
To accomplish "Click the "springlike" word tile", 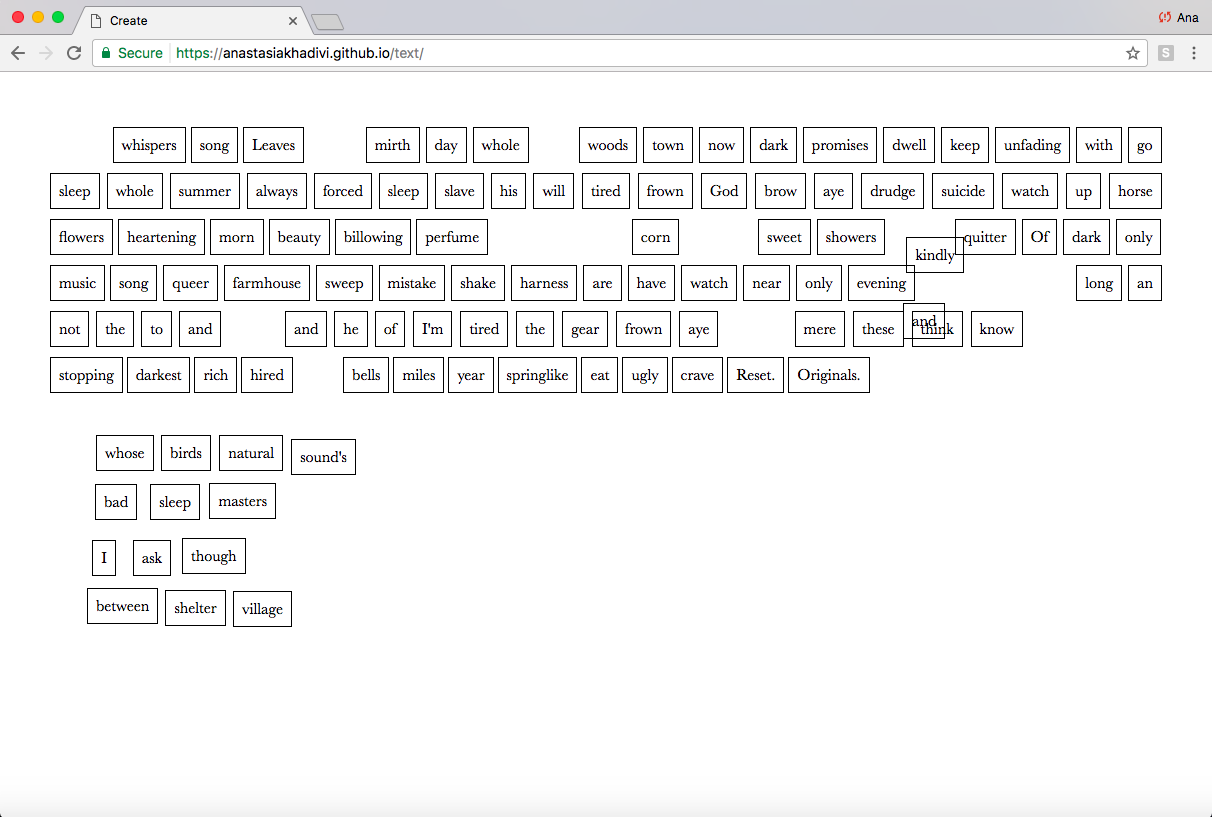I will point(537,375).
